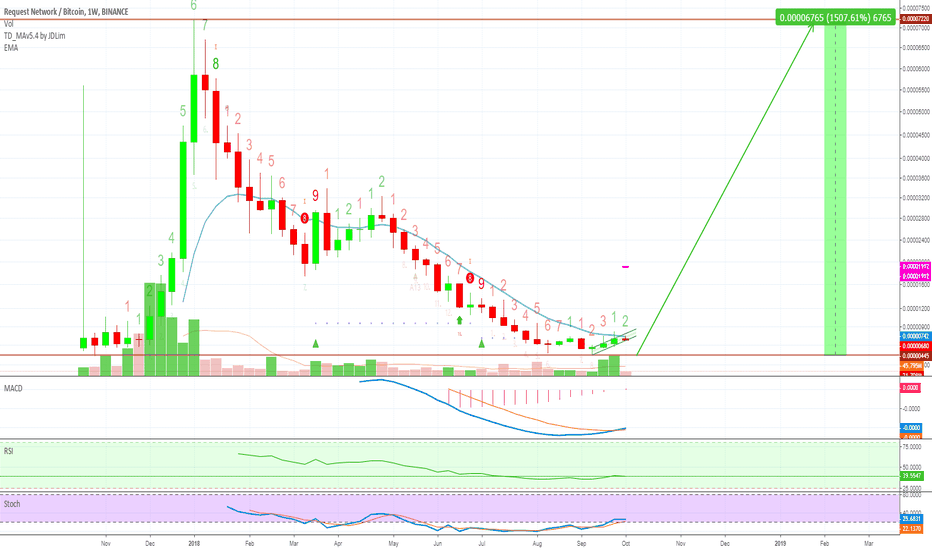The image size is (932, 550).
Task: Click the green up-arrow signal near early July
Action: (x=481, y=344)
